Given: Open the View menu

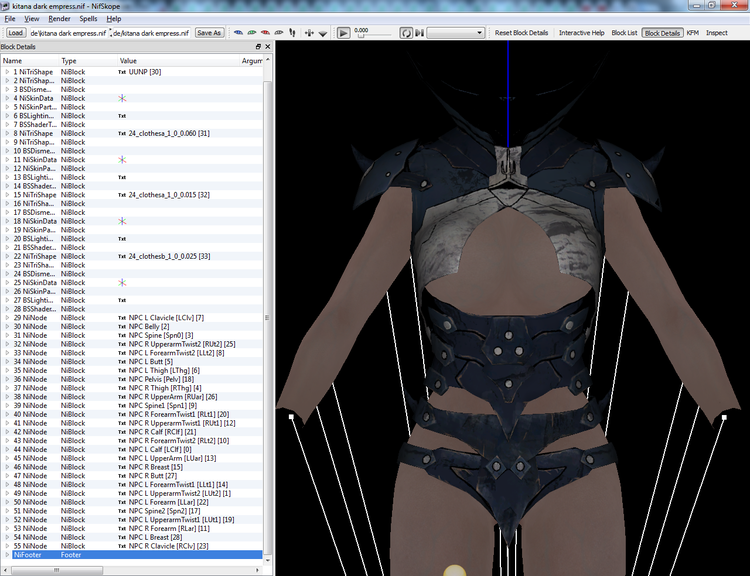Looking at the screenshot, I should [32, 19].
